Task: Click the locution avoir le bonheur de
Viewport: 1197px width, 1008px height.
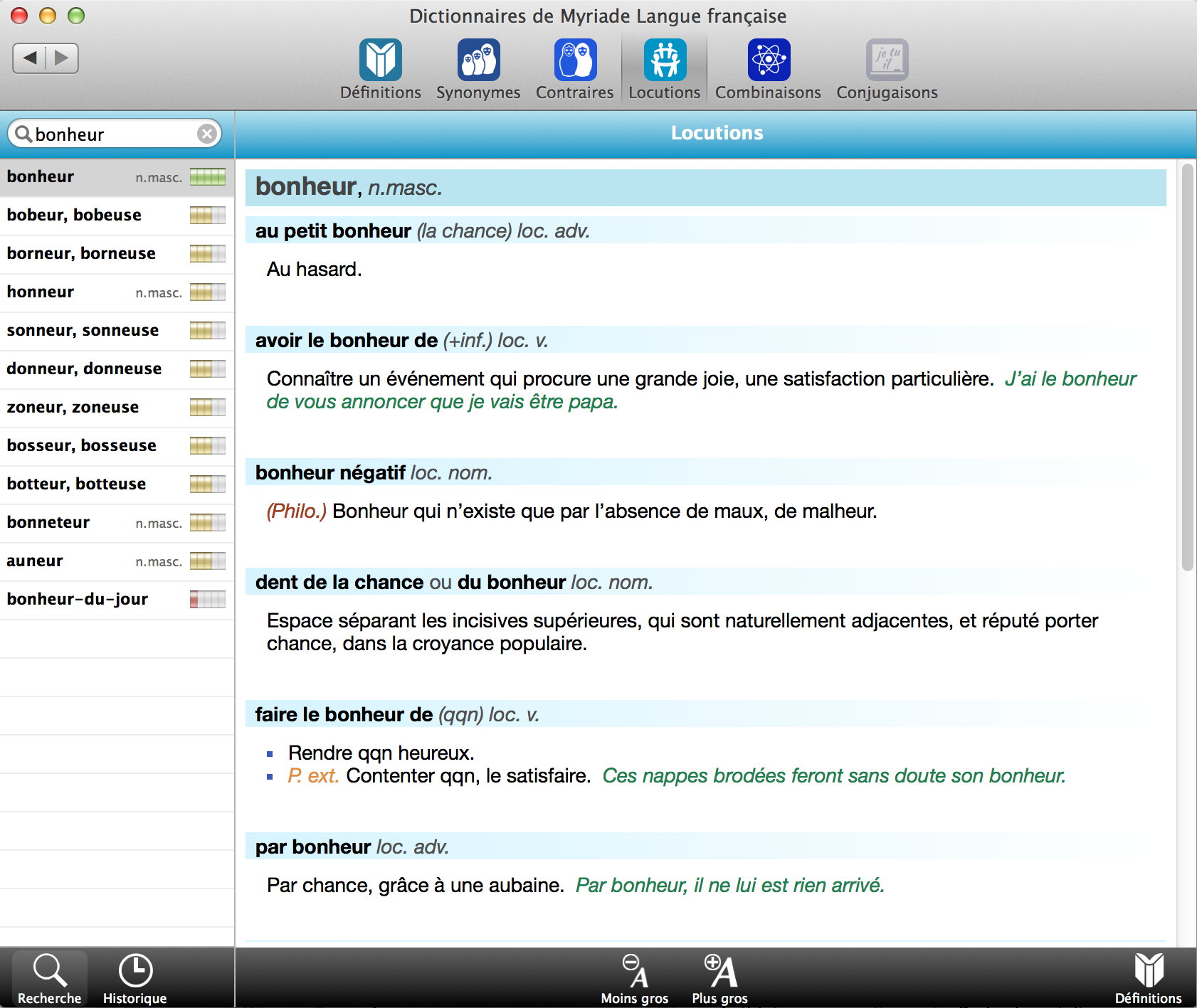Action: [347, 341]
